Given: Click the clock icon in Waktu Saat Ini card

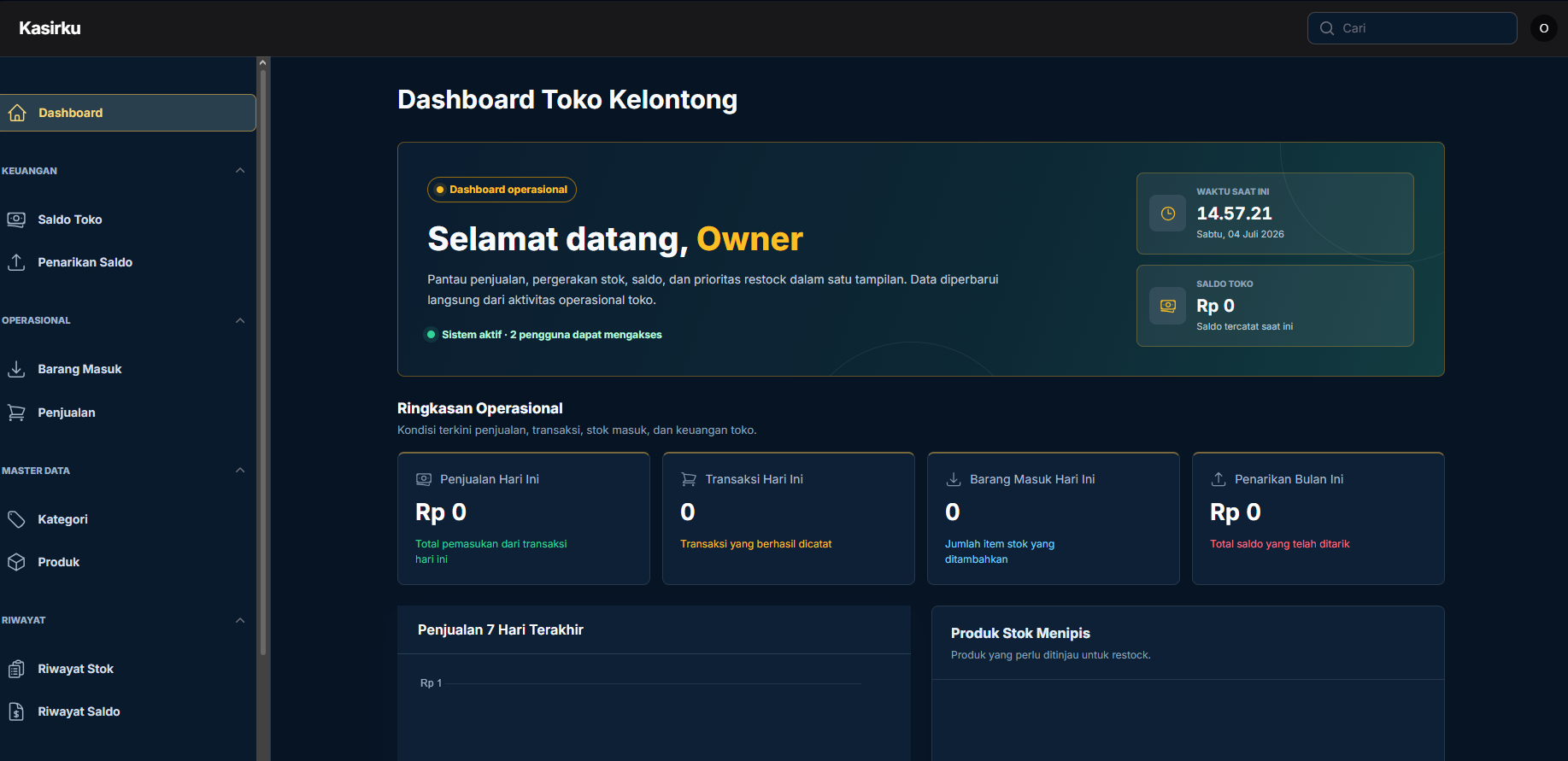Looking at the screenshot, I should coord(1167,214).
